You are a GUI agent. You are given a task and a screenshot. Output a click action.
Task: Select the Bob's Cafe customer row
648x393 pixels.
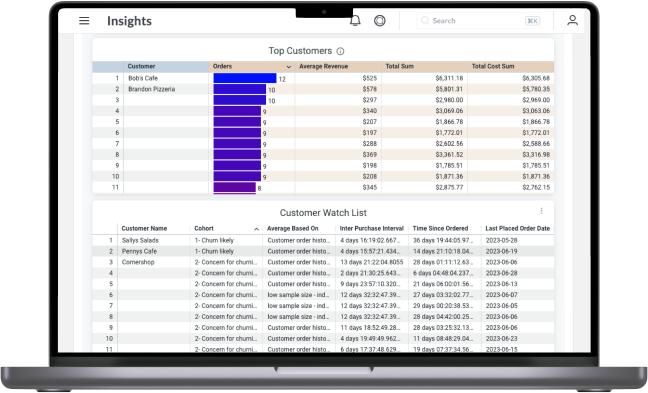point(323,78)
